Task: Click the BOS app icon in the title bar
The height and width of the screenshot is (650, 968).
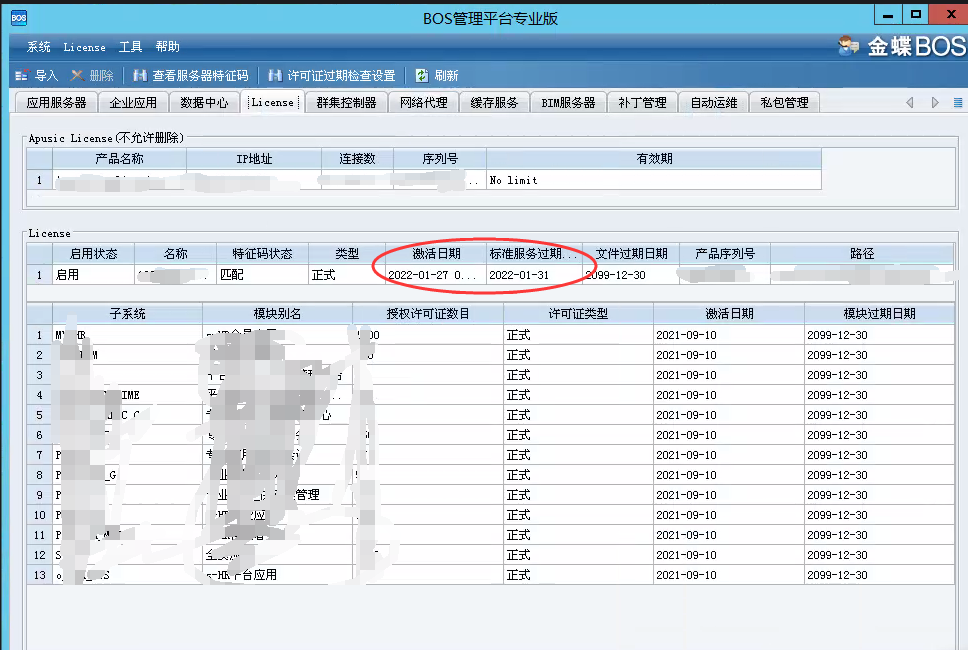Action: click(19, 18)
